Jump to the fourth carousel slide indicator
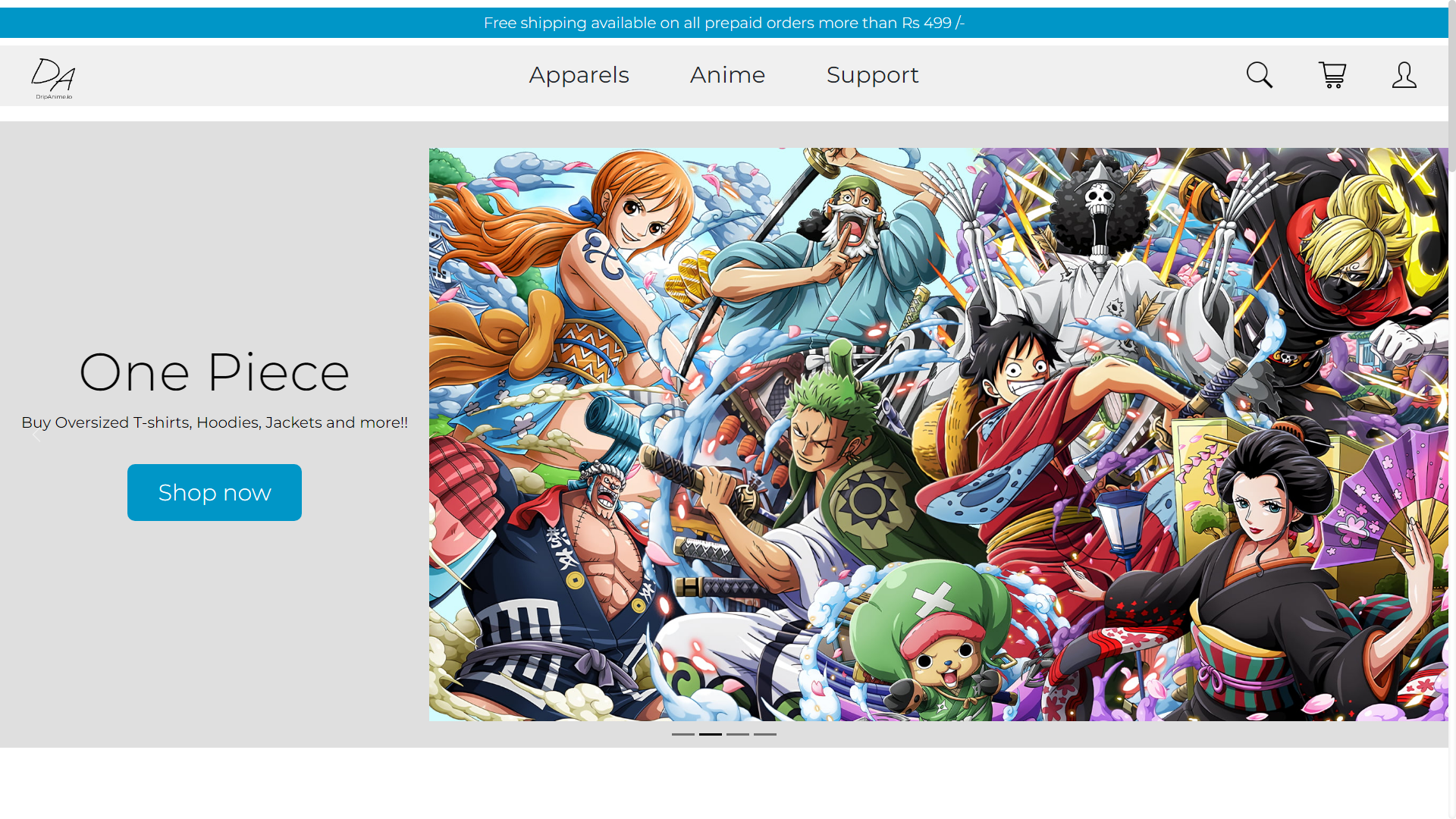 765,734
